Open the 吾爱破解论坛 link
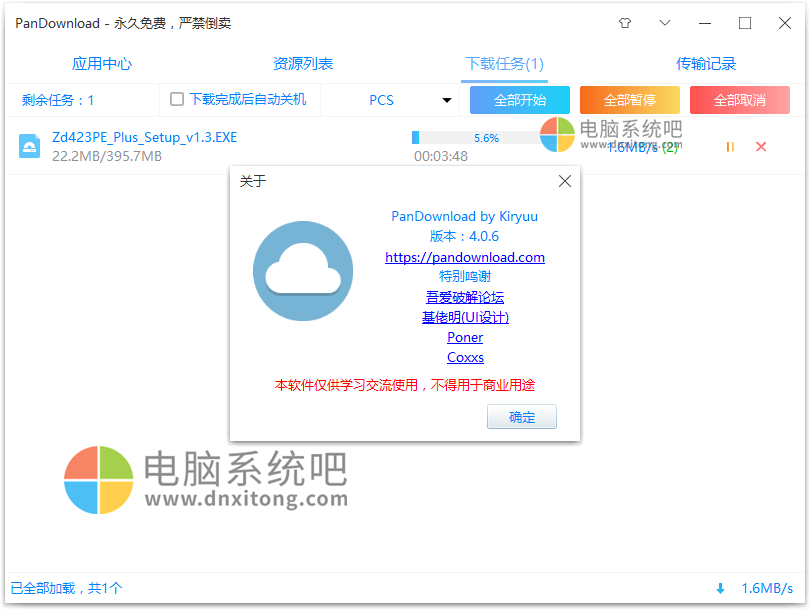Screen dimensions: 810x610 point(465,297)
